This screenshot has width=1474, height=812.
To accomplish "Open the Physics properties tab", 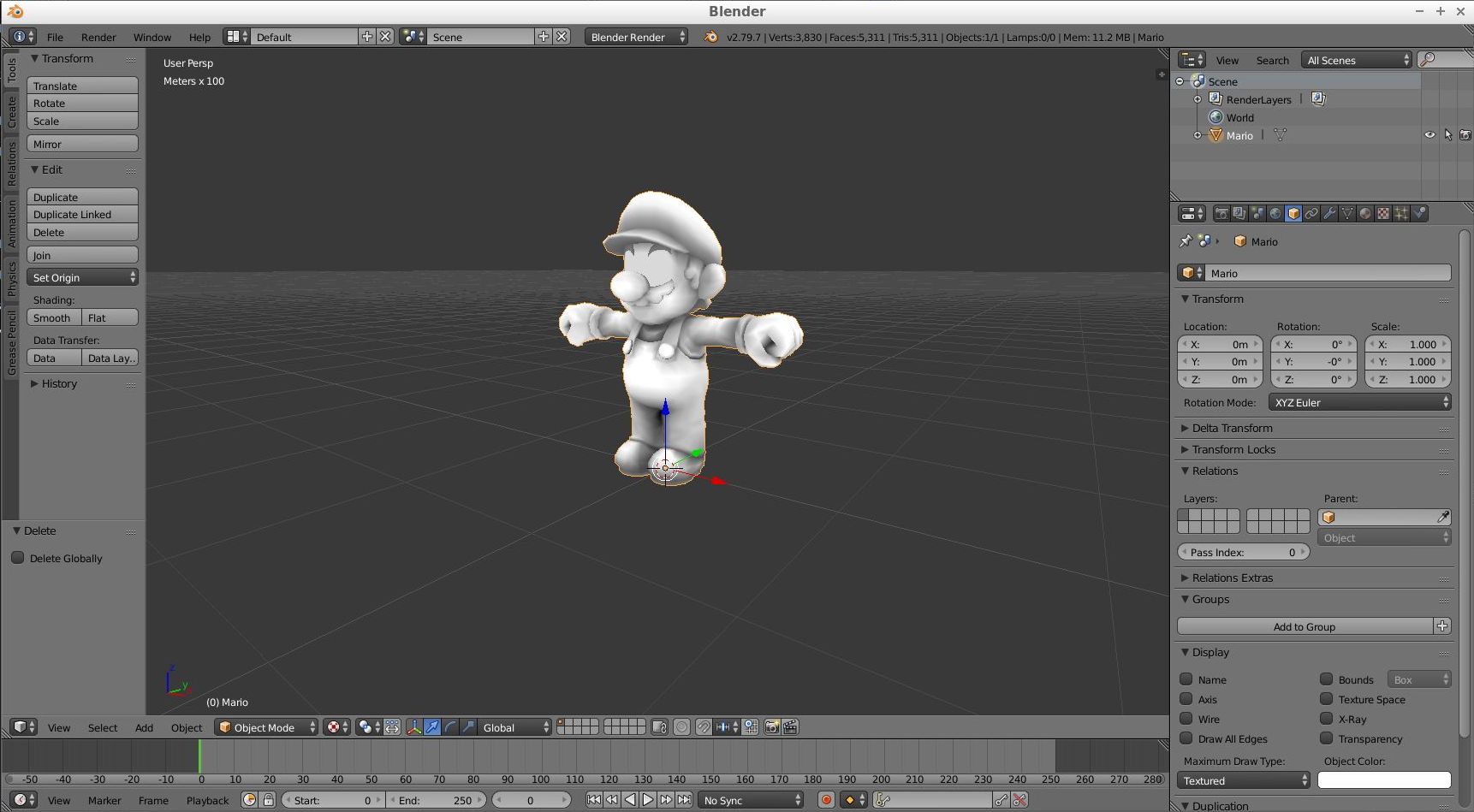I will (x=1419, y=214).
